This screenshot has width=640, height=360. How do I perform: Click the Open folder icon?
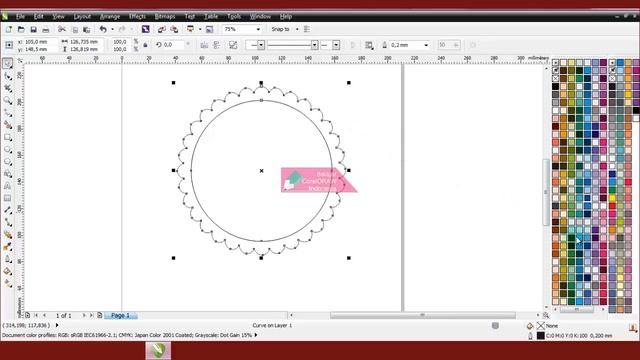[21, 29]
